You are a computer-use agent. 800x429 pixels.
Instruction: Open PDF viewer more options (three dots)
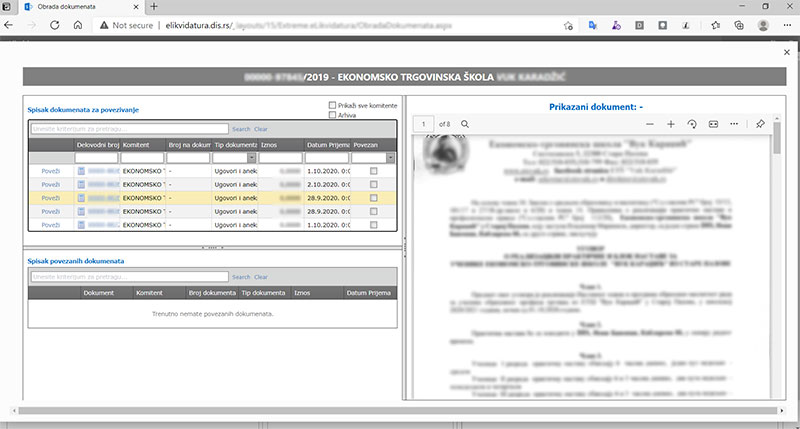(x=736, y=124)
